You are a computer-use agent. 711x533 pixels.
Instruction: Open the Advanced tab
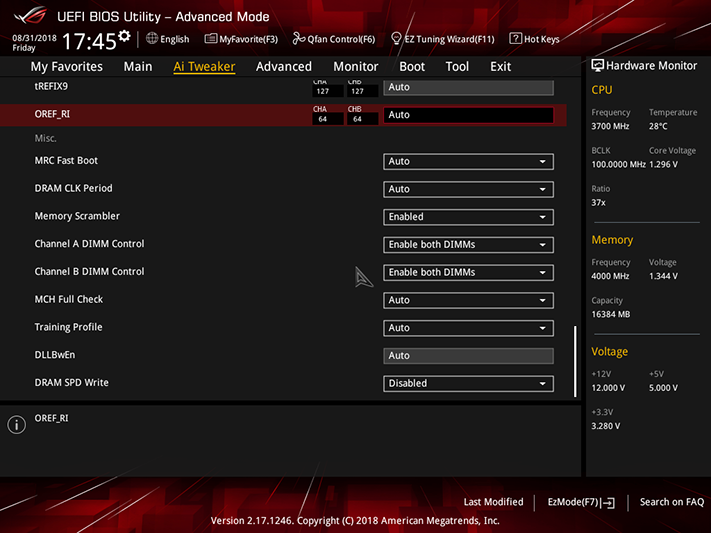coord(284,67)
